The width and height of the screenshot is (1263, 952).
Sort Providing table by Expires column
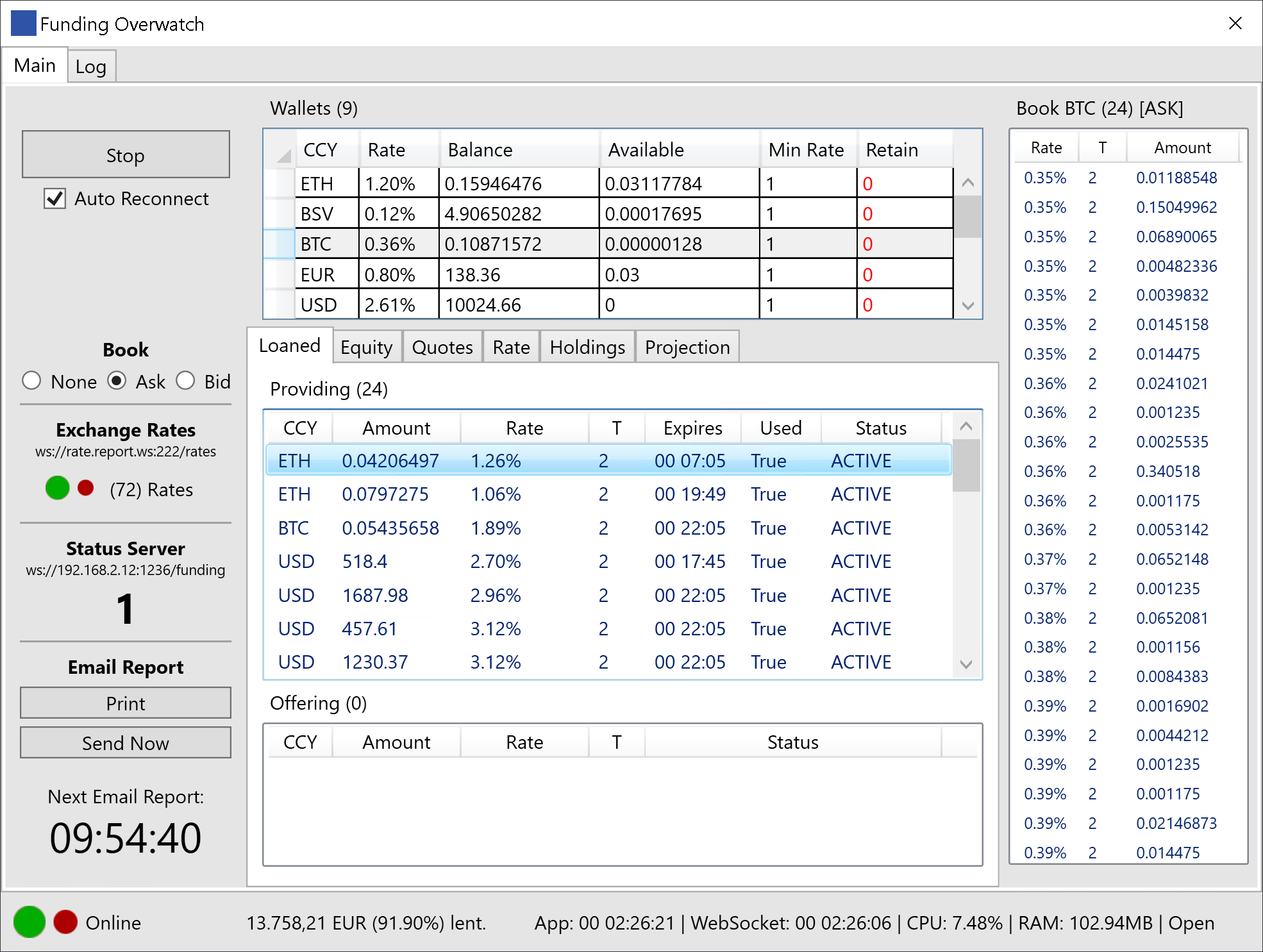click(692, 428)
